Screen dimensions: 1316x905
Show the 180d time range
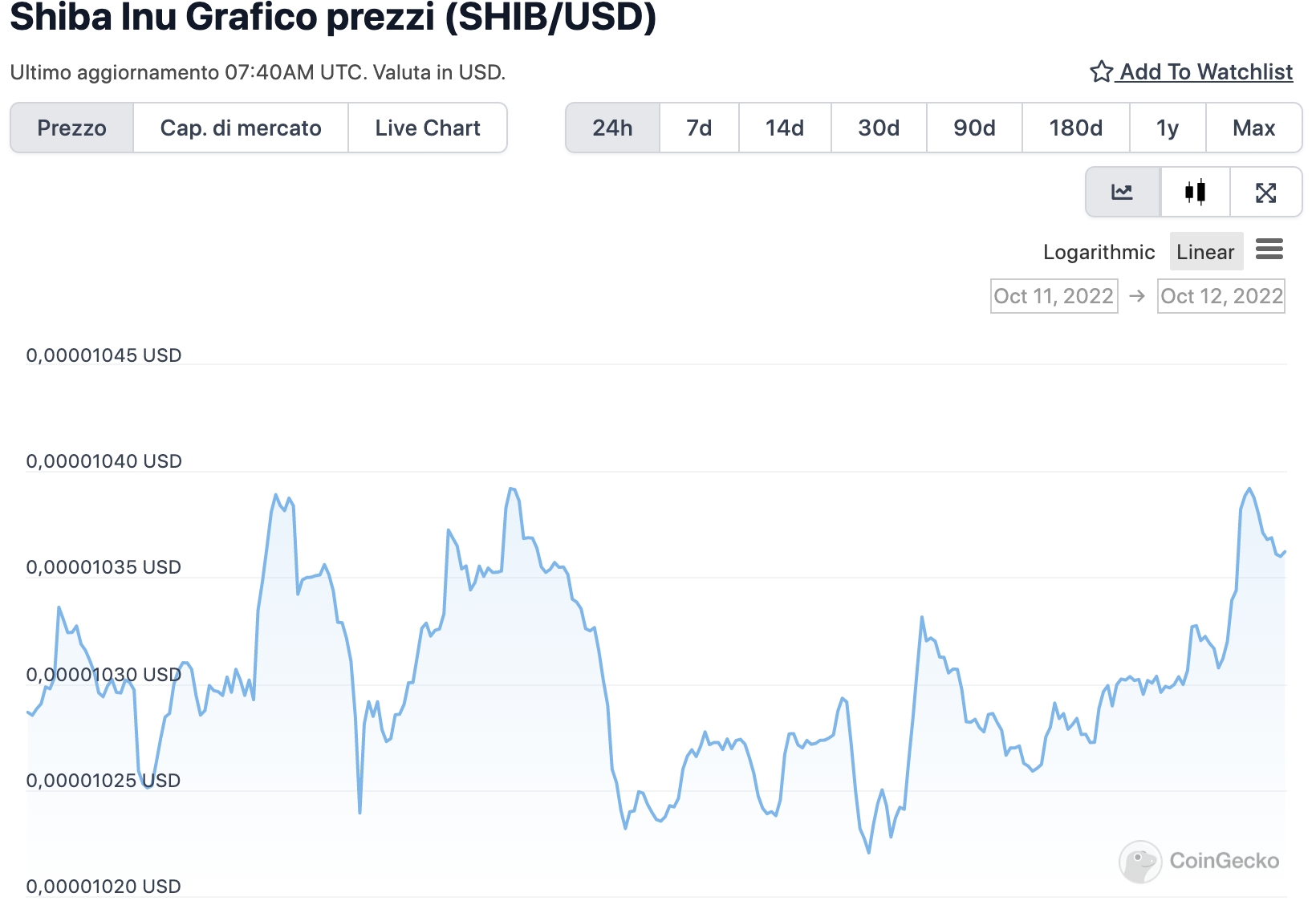tap(1076, 128)
